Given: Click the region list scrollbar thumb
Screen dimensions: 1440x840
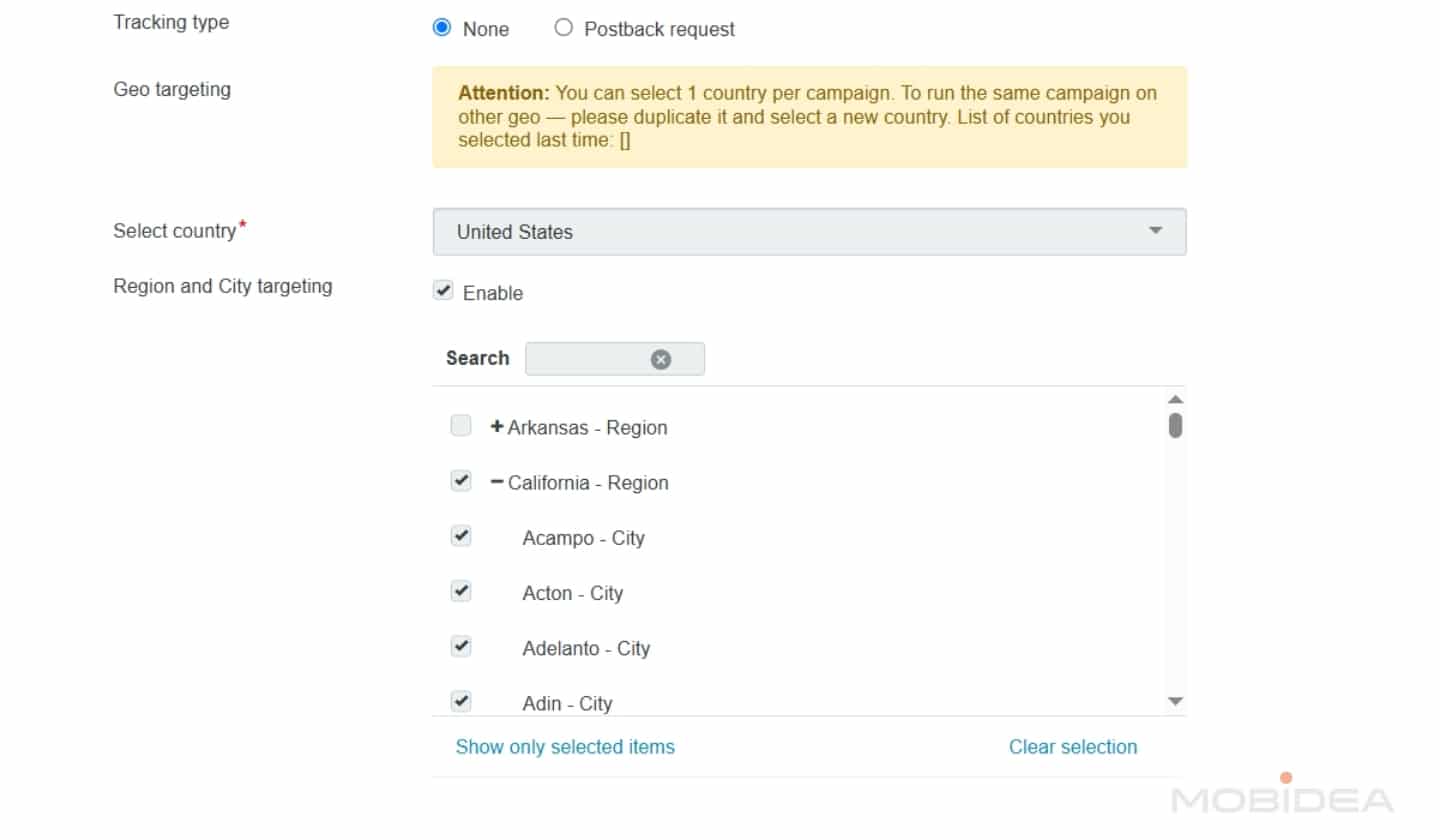Looking at the screenshot, I should click(x=1175, y=425).
